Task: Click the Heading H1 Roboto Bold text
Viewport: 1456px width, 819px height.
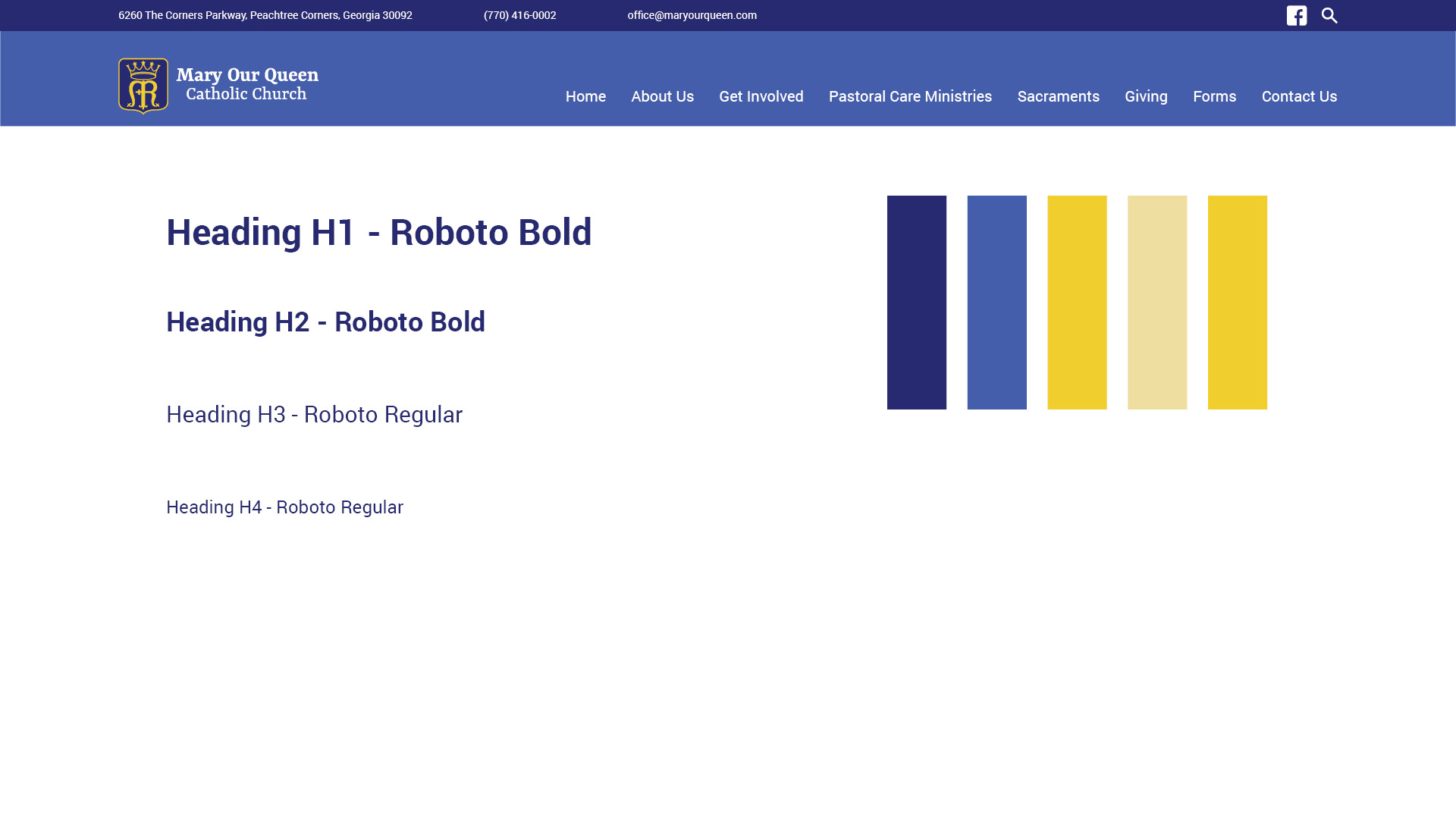Action: pos(378,231)
